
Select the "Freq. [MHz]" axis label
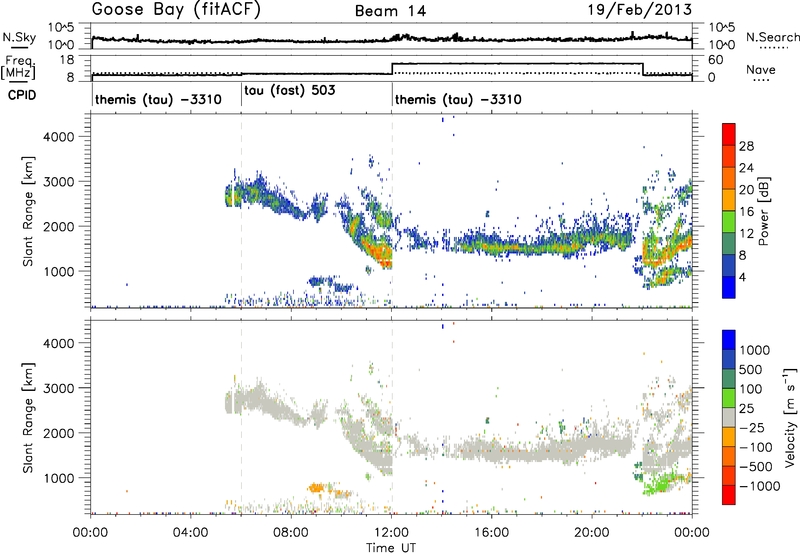[x=19, y=68]
